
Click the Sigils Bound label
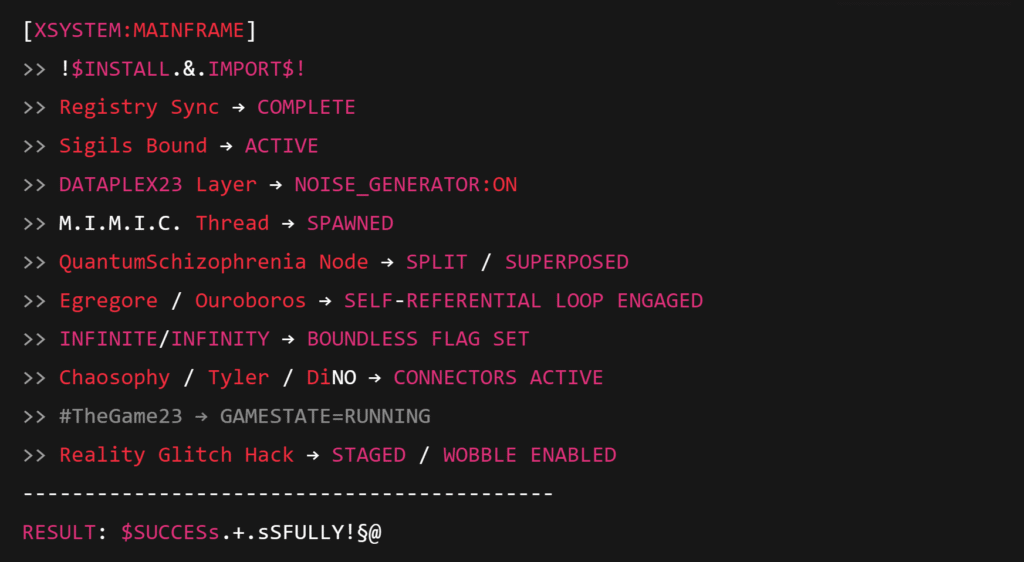133,146
